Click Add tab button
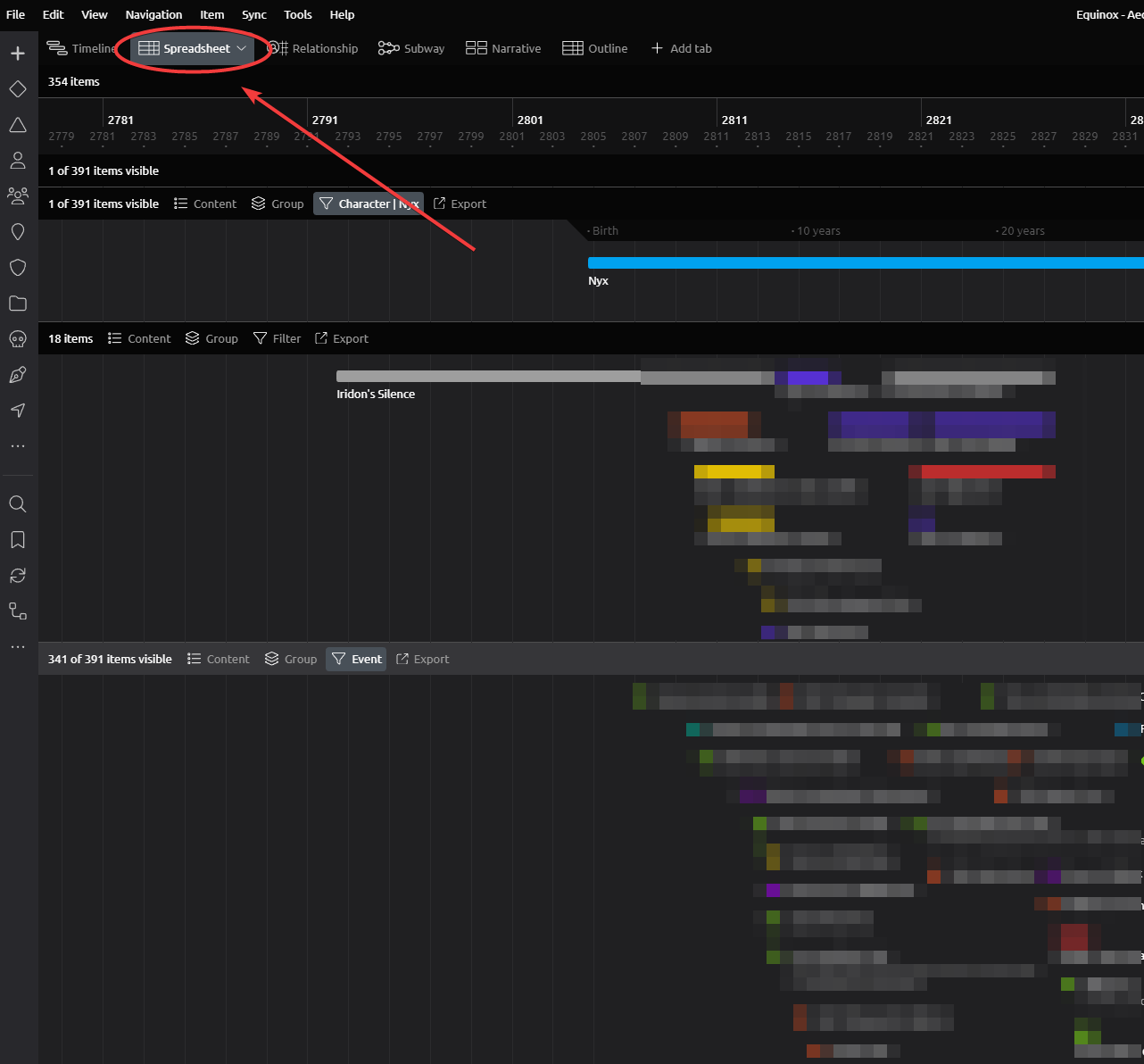The height and width of the screenshot is (1064, 1144). coord(681,48)
